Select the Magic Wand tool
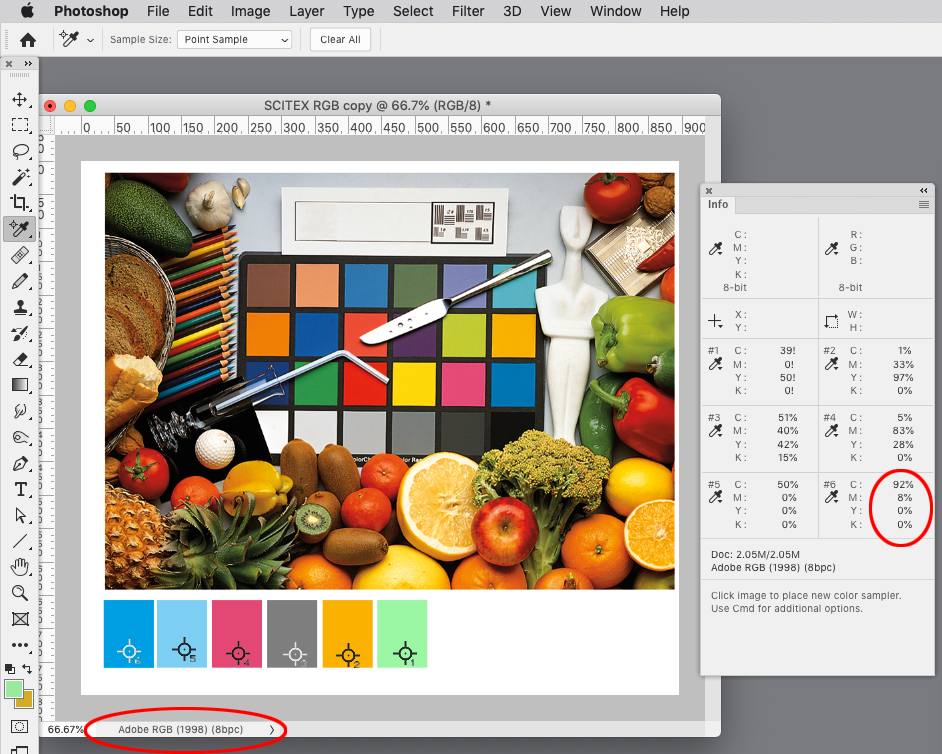Viewport: 942px width, 754px height. [20, 177]
